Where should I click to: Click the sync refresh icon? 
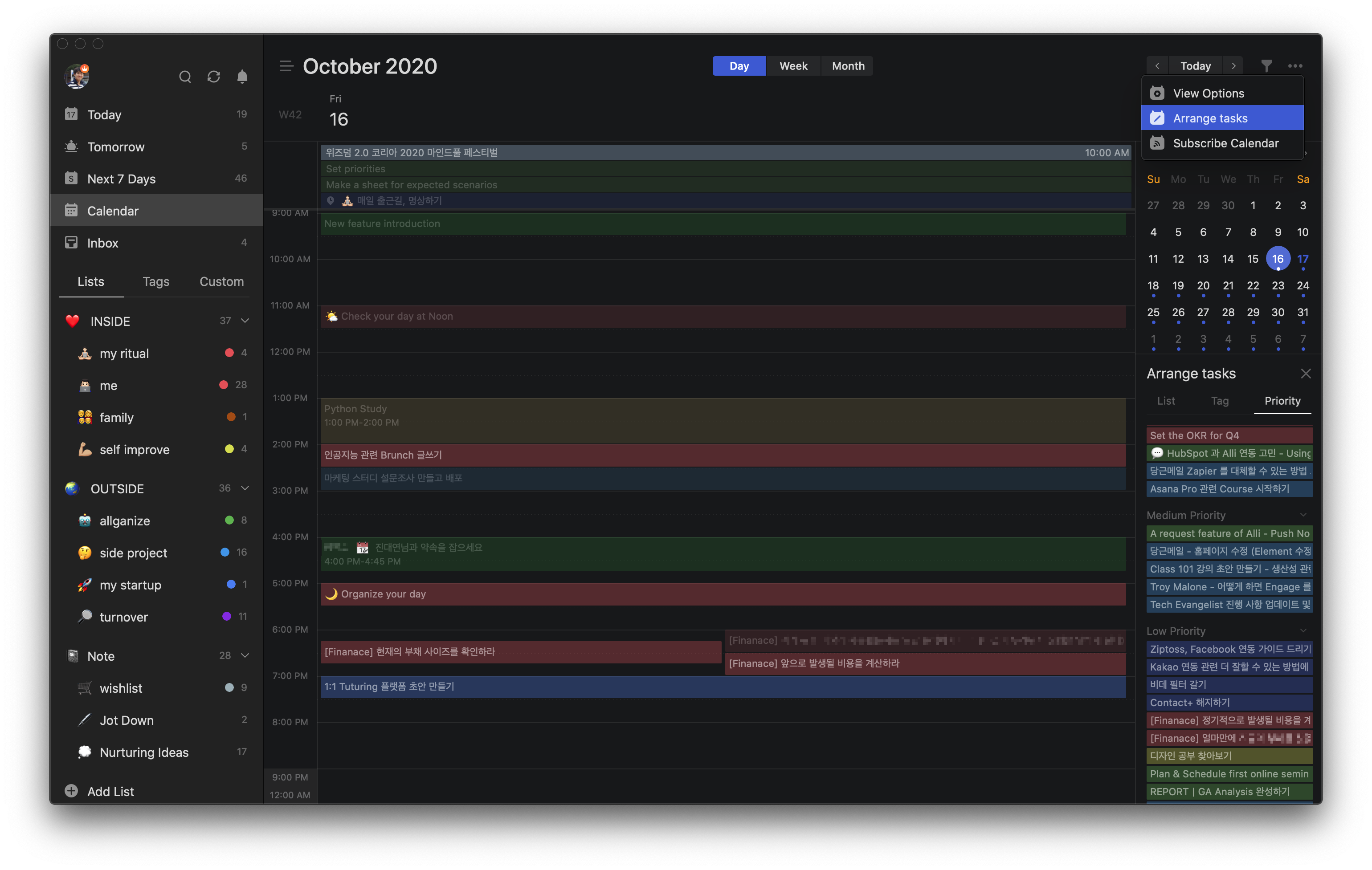tap(214, 76)
